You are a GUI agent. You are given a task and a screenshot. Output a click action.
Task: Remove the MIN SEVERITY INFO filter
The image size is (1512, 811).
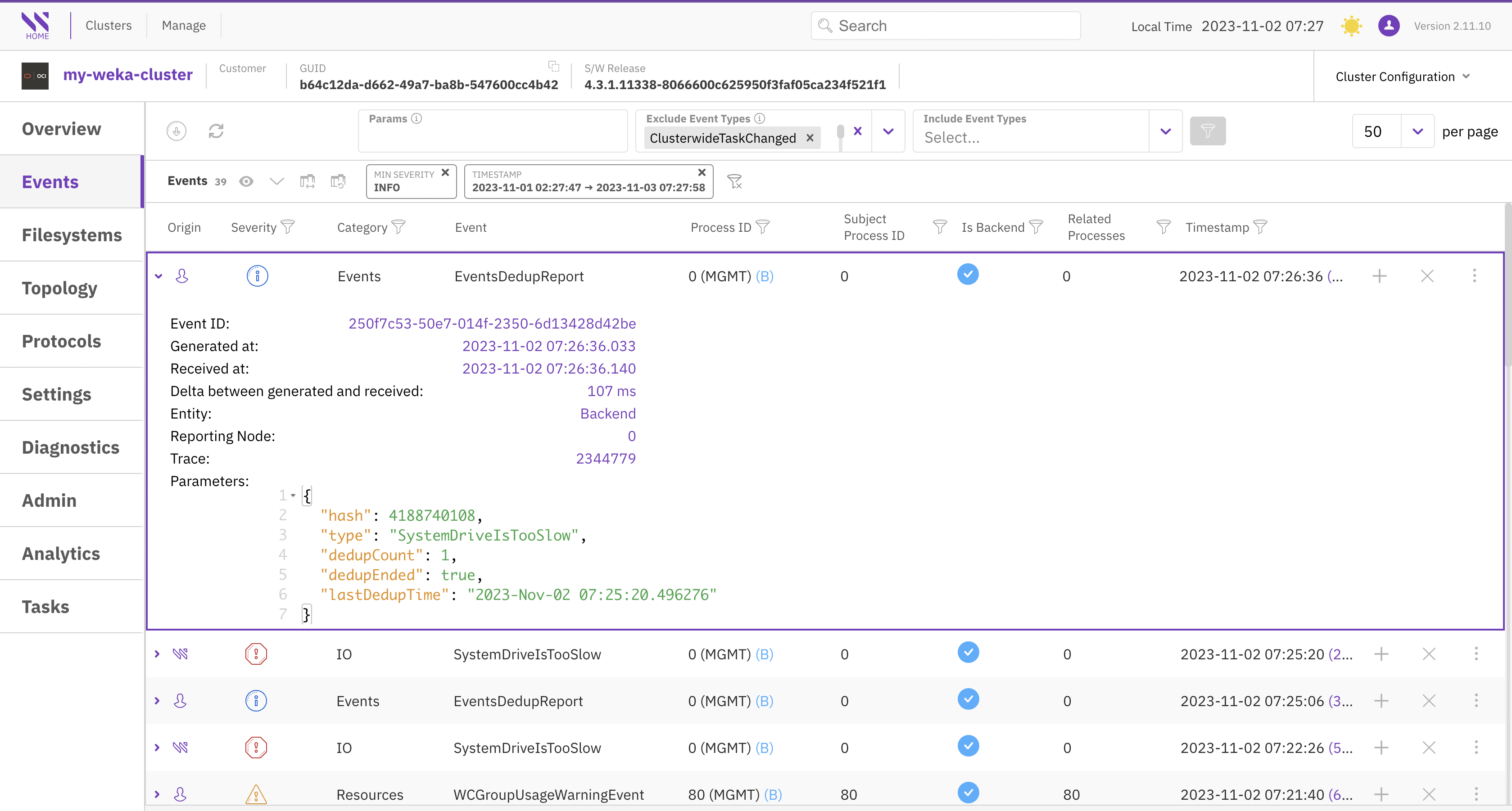[x=445, y=172]
